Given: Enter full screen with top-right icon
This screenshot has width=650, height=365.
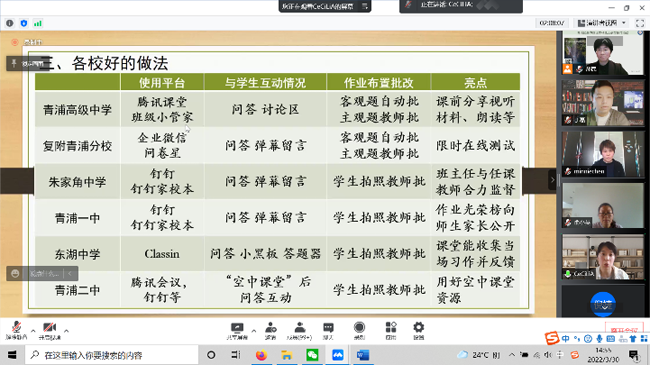Looking at the screenshot, I should (640, 23).
